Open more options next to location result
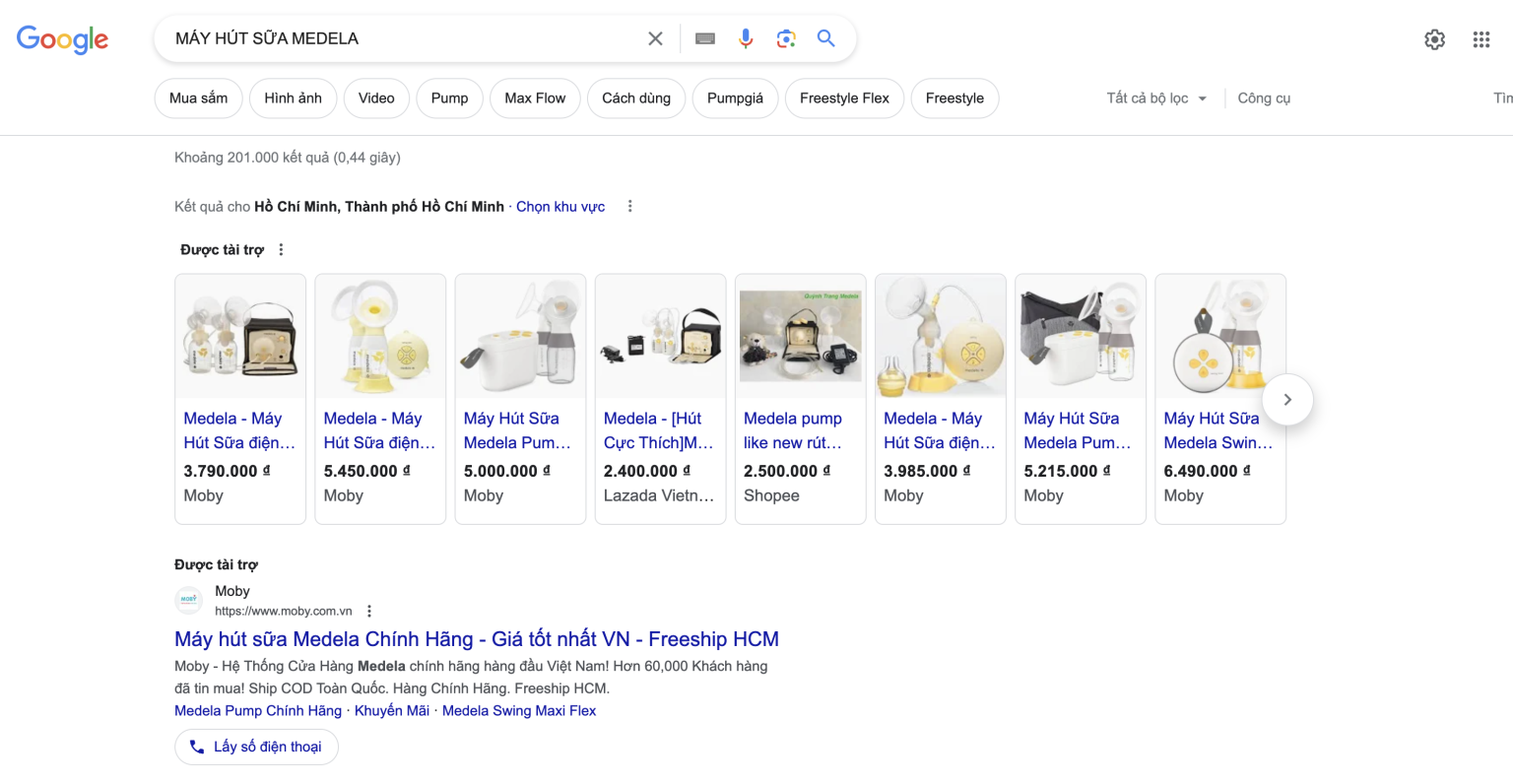Screen dimensions: 1513x784 629,207
